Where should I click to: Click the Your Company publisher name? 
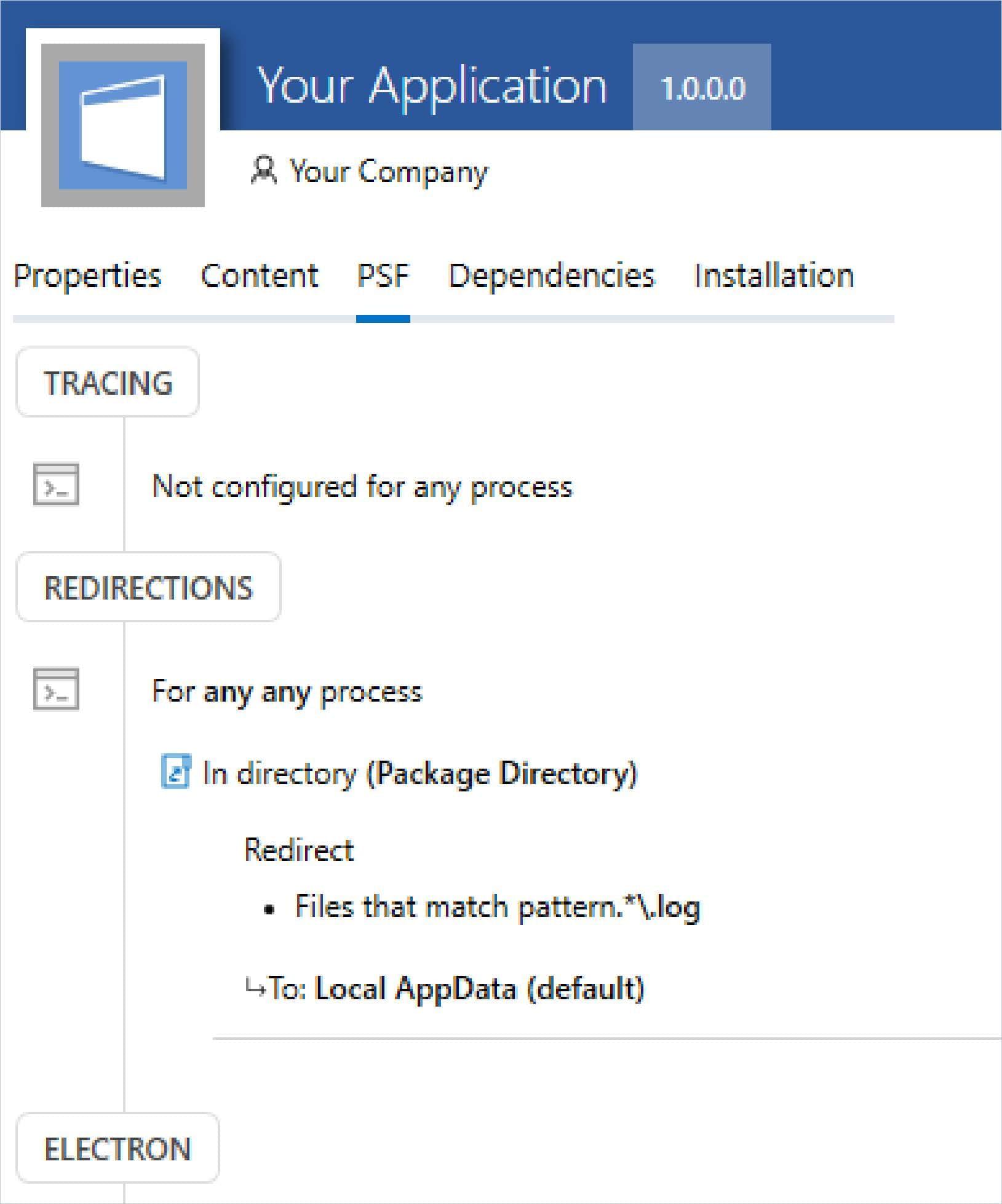tap(389, 171)
